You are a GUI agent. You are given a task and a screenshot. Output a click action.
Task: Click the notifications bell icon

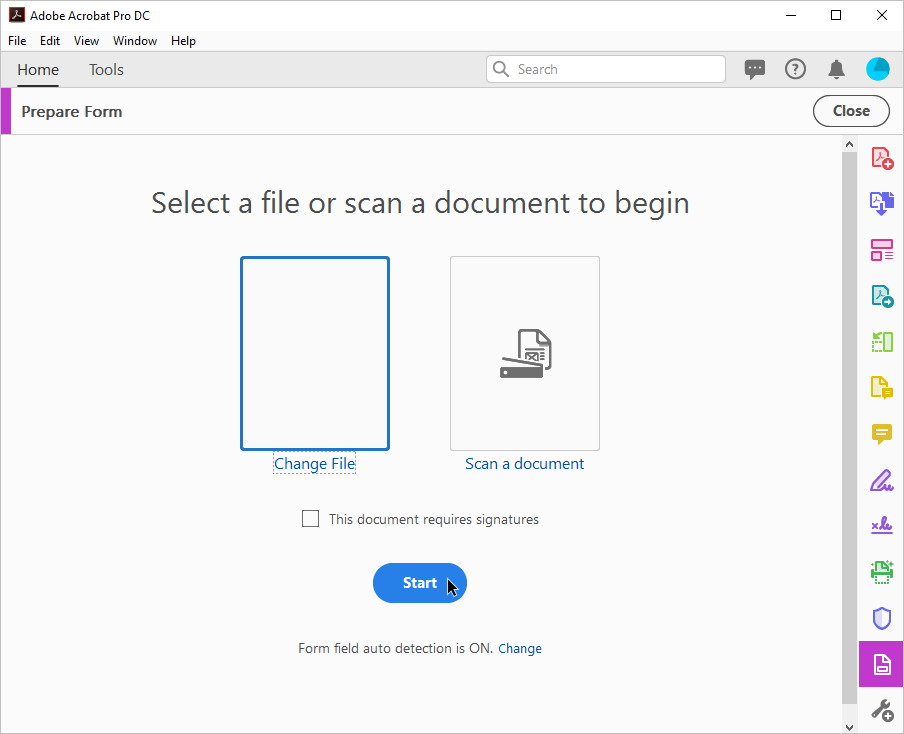[x=837, y=69]
